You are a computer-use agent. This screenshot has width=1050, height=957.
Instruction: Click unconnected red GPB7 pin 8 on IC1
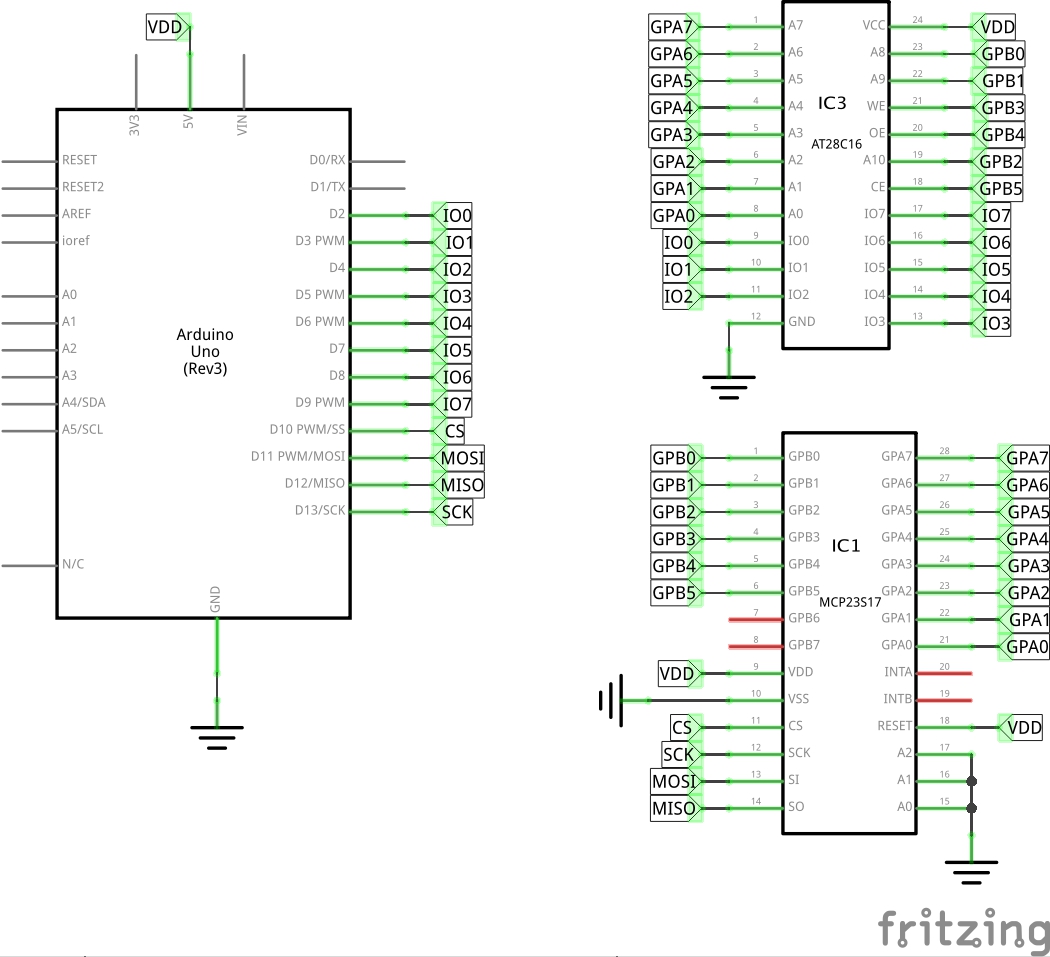(756, 647)
